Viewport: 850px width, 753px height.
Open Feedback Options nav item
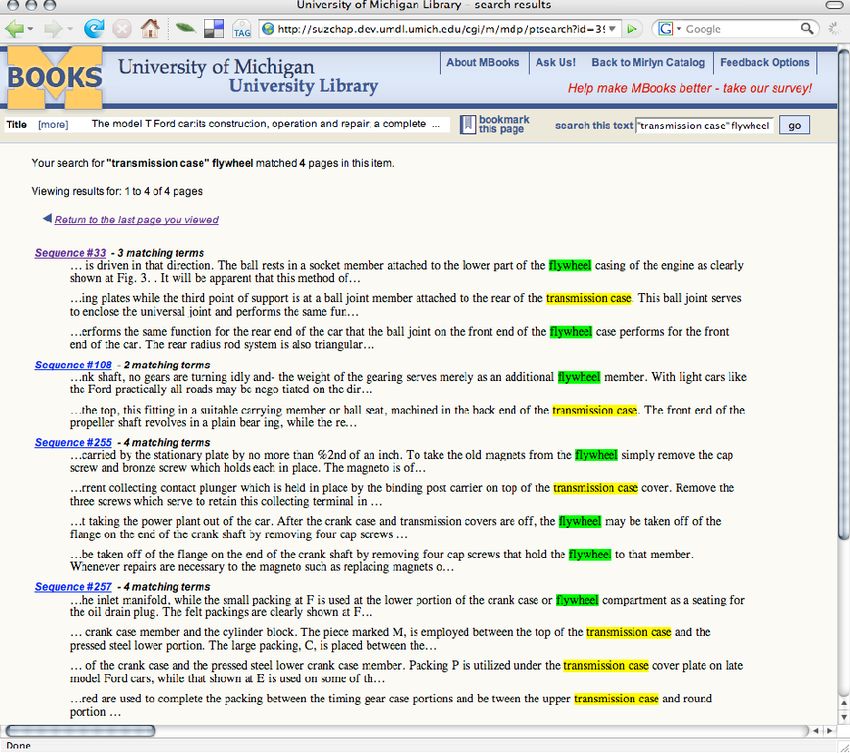764,62
